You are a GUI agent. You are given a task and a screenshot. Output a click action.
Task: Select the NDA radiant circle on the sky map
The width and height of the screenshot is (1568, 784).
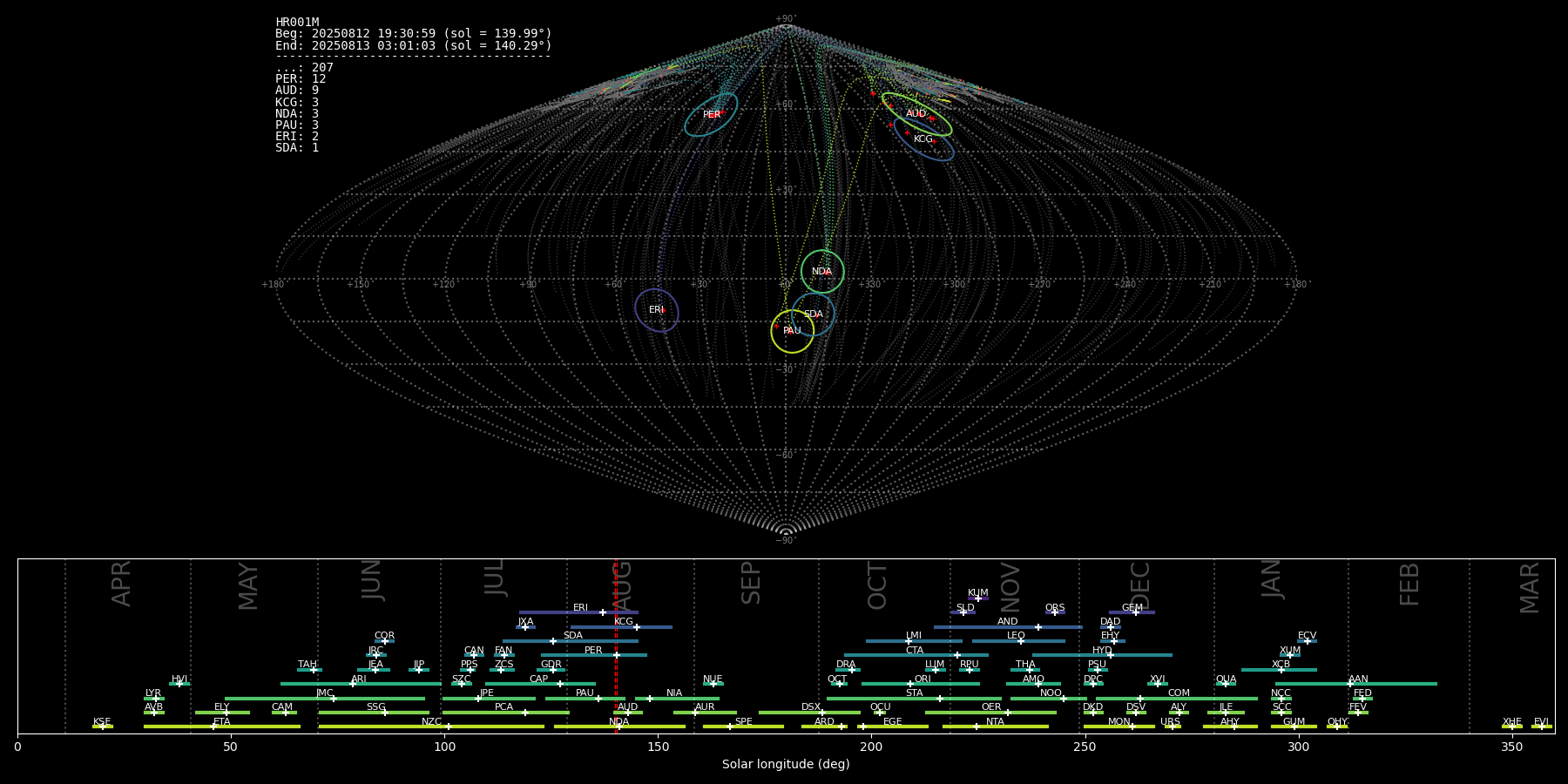coord(822,271)
